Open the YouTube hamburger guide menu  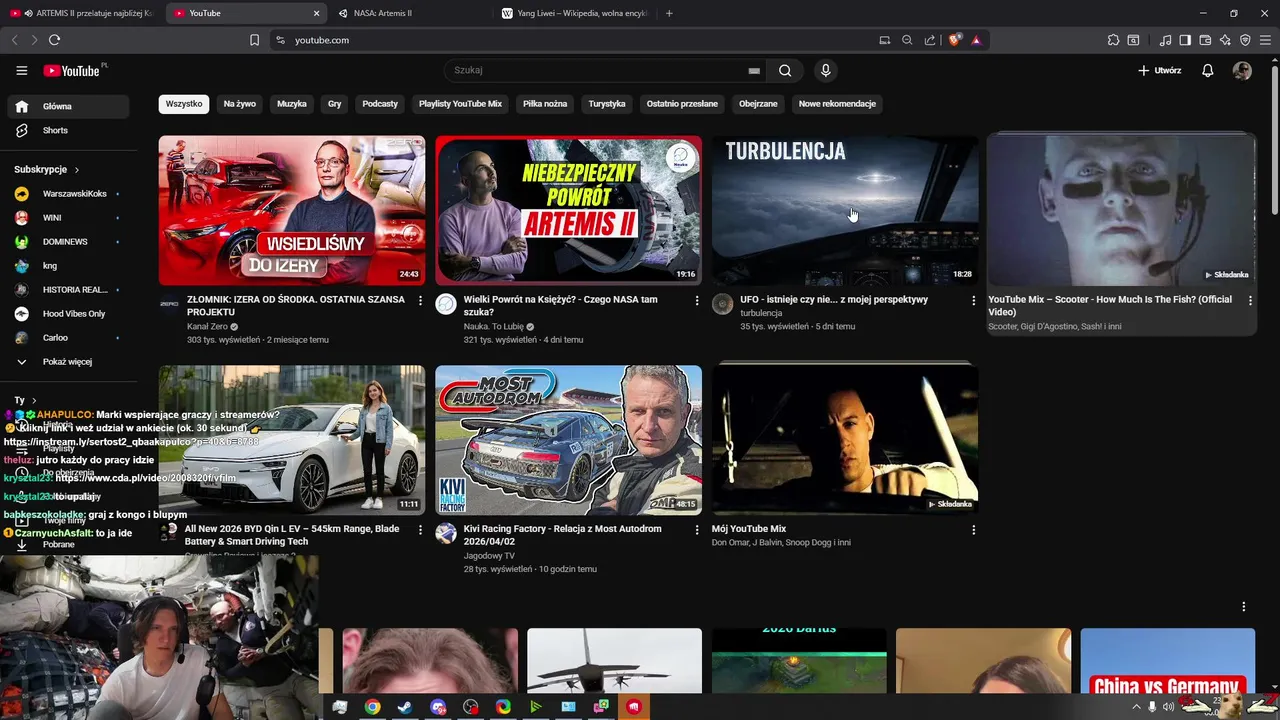point(21,70)
